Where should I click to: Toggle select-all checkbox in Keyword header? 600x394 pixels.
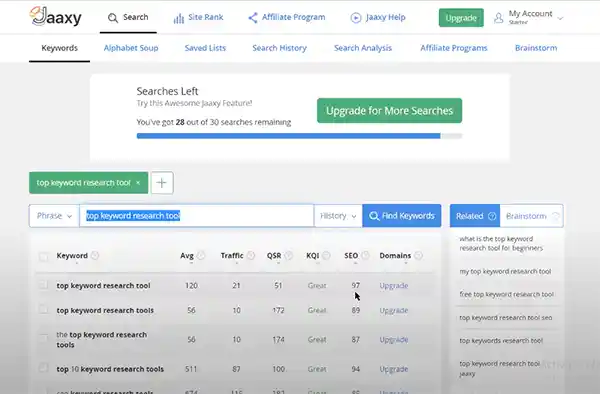point(44,256)
